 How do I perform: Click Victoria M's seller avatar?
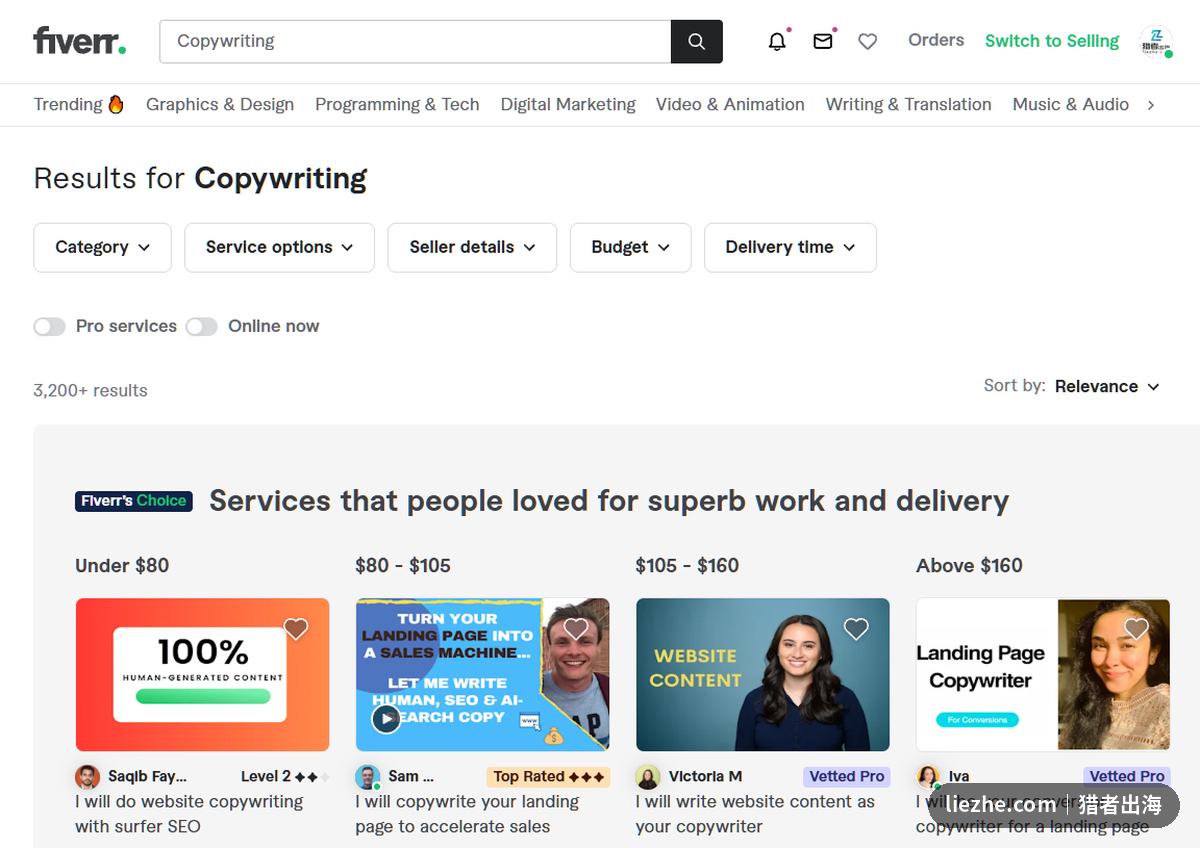648,777
